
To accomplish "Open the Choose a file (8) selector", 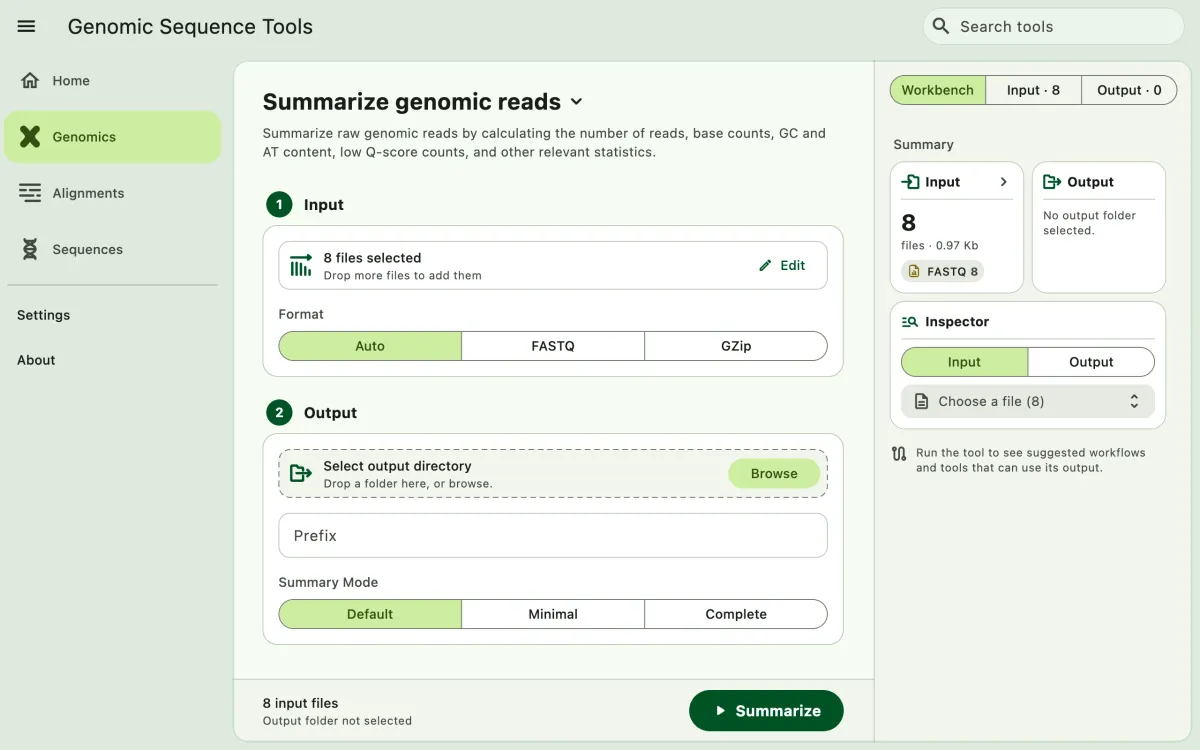I will click(x=1028, y=401).
